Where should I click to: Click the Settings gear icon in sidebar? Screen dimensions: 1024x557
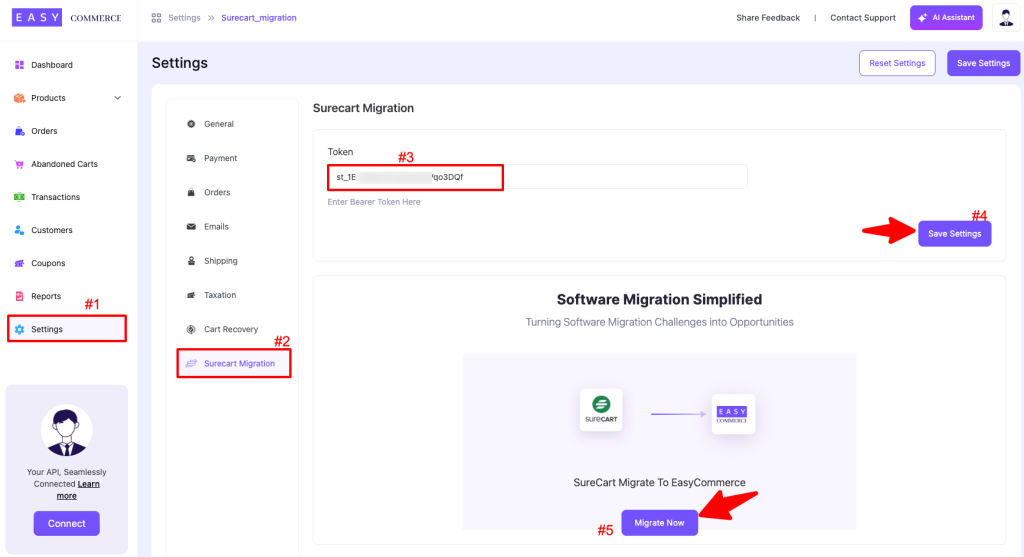pos(20,329)
